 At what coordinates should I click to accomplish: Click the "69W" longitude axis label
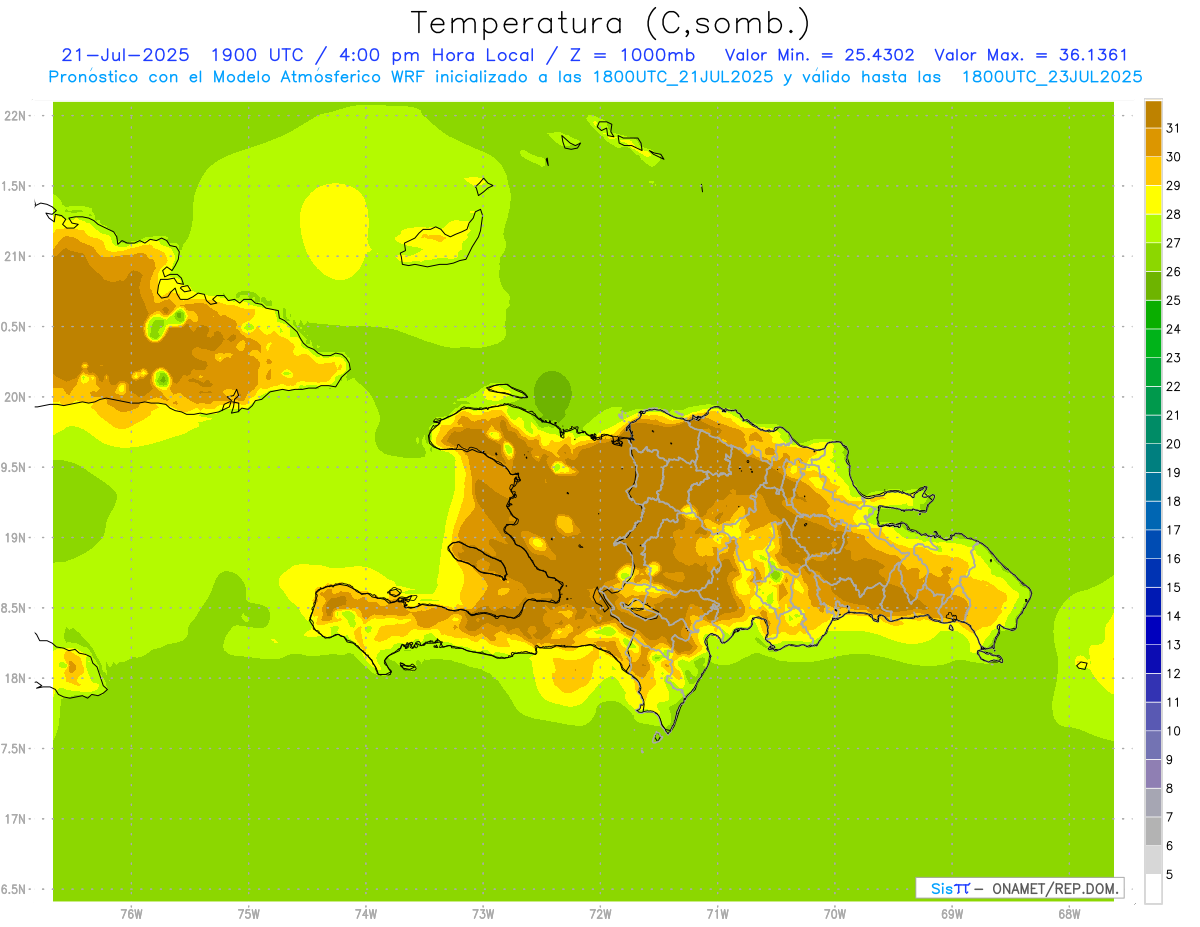[x=952, y=914]
